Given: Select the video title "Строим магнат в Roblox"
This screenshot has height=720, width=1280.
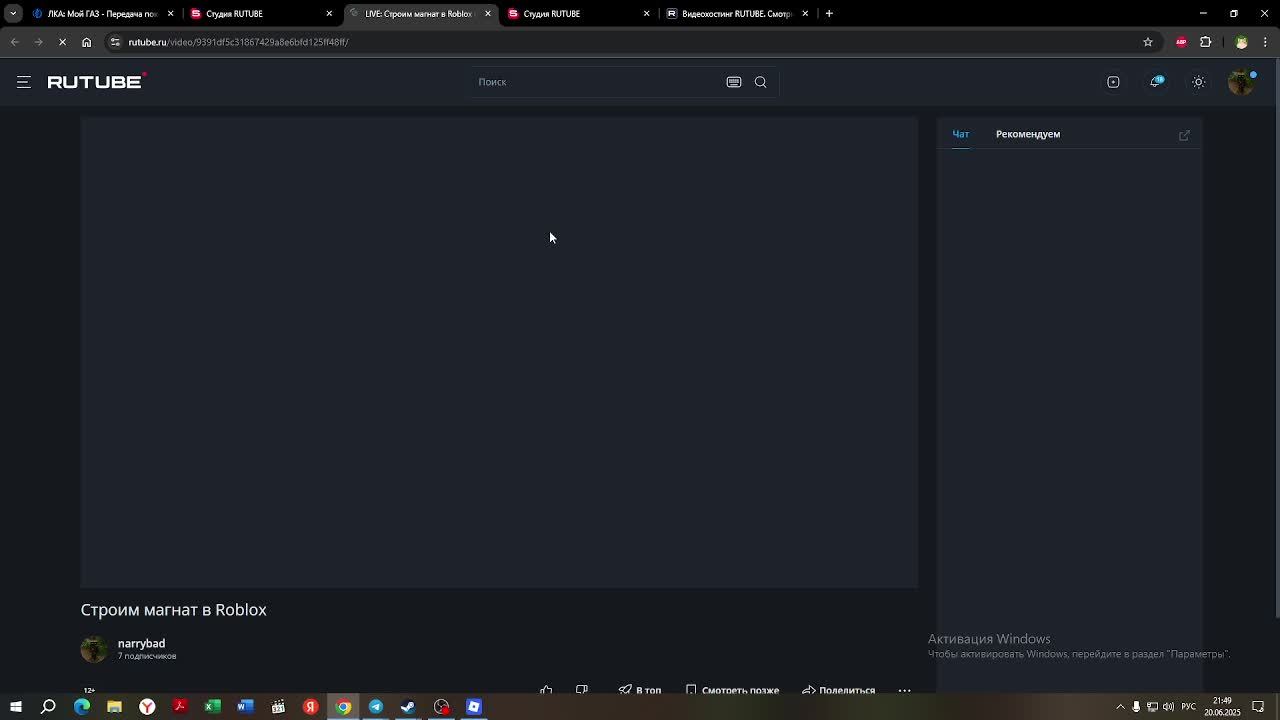Looking at the screenshot, I should coord(173,610).
